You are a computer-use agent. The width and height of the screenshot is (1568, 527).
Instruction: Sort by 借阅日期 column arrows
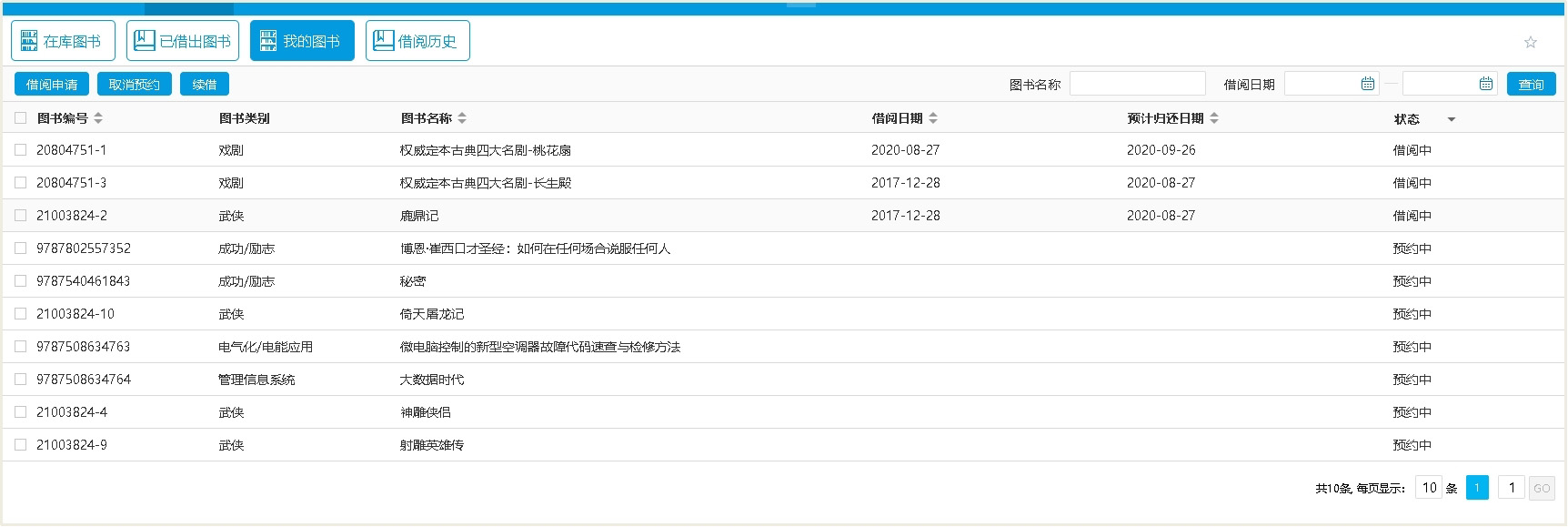click(x=933, y=118)
